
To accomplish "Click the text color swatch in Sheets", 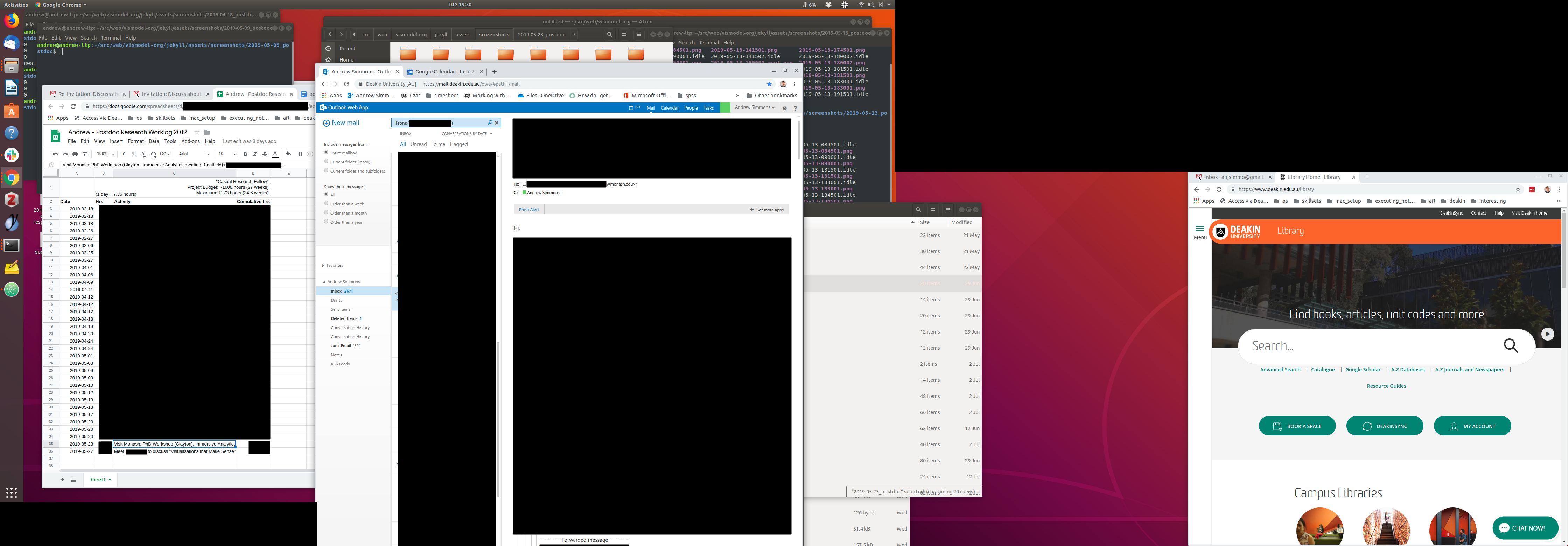I will (x=275, y=154).
